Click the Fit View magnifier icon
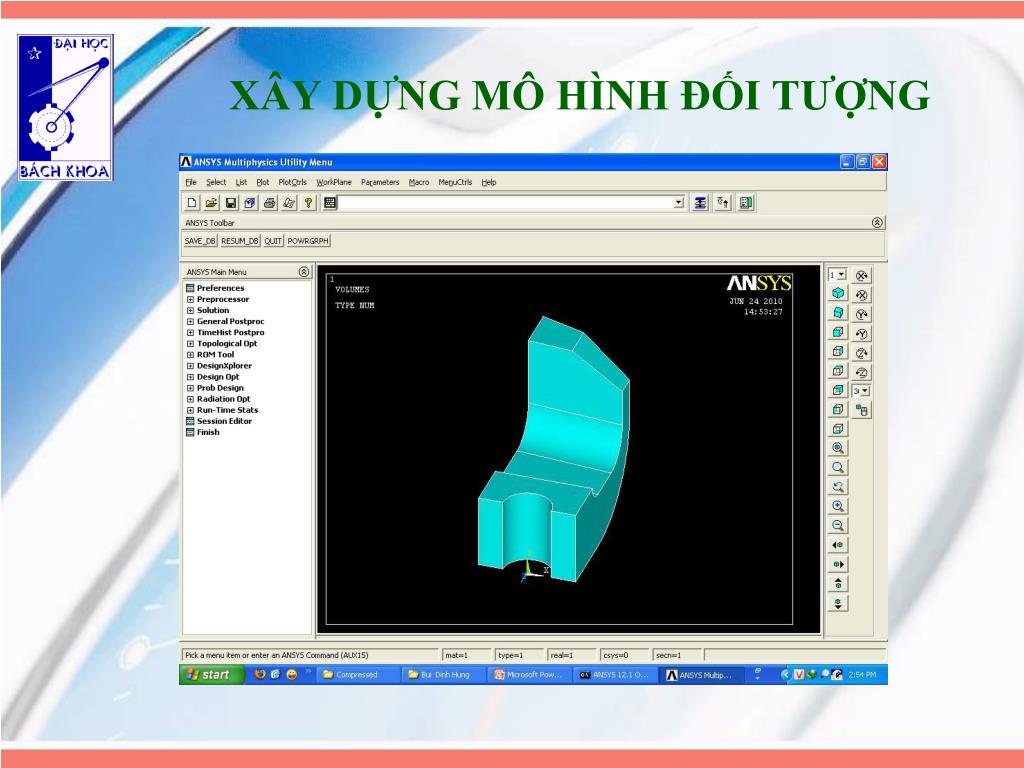 [838, 448]
